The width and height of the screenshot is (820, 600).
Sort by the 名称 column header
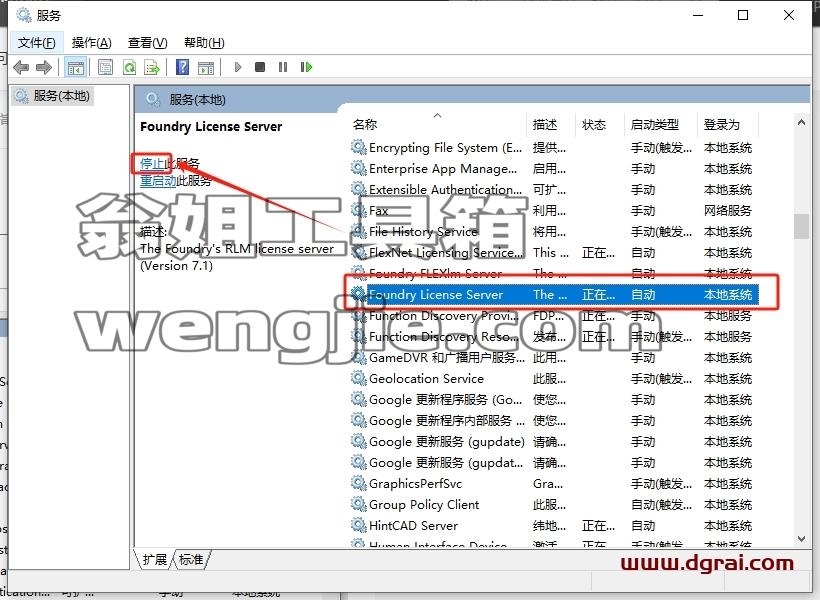365,124
